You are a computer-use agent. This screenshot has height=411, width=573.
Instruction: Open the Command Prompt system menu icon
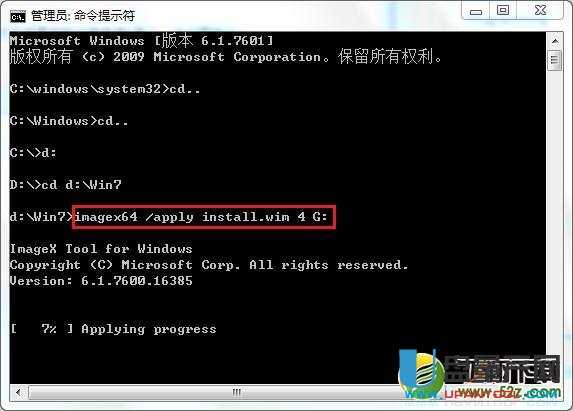18,16
